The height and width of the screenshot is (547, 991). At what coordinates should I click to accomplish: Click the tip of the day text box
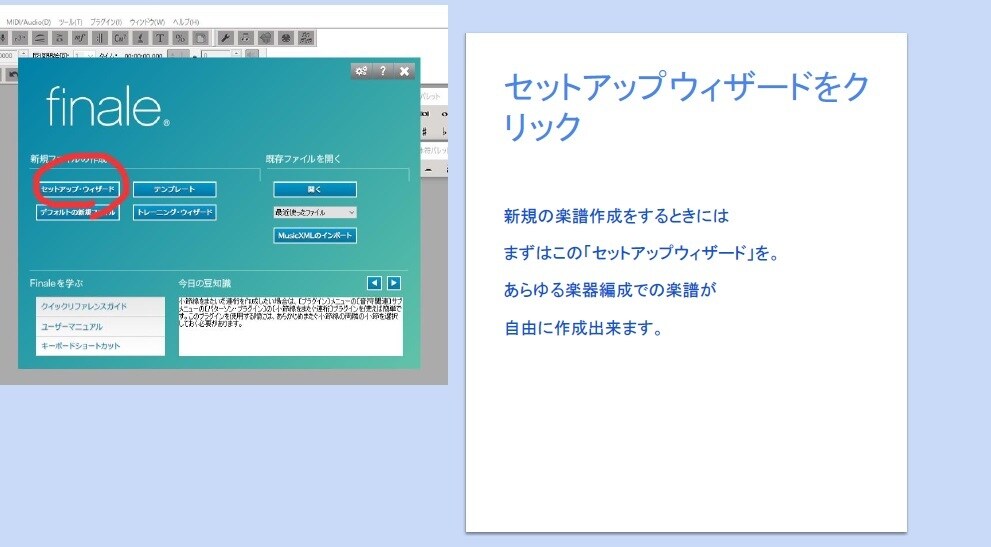coord(291,326)
